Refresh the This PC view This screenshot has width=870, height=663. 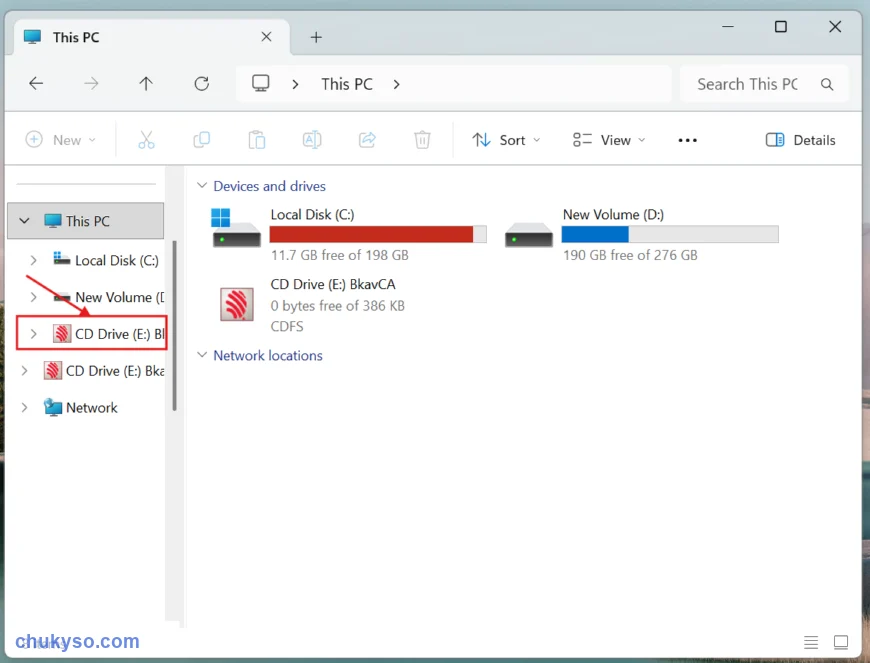(201, 84)
